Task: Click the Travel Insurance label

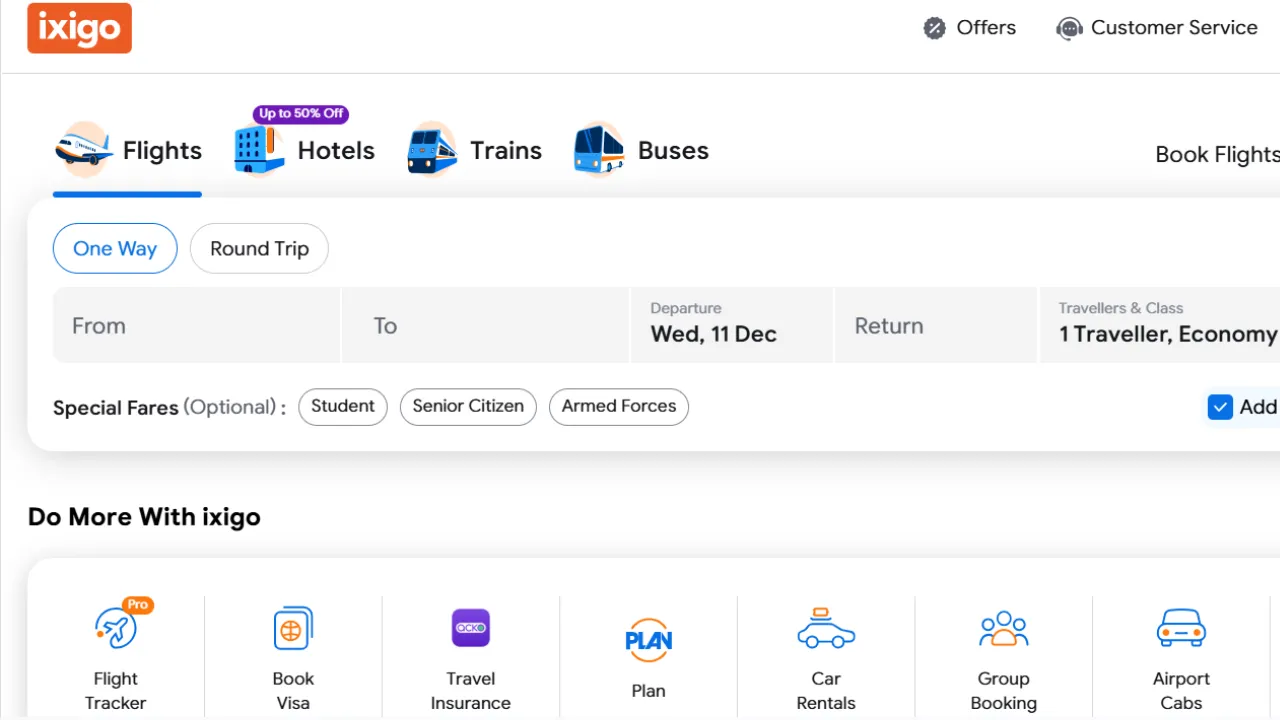Action: pyautogui.click(x=471, y=691)
